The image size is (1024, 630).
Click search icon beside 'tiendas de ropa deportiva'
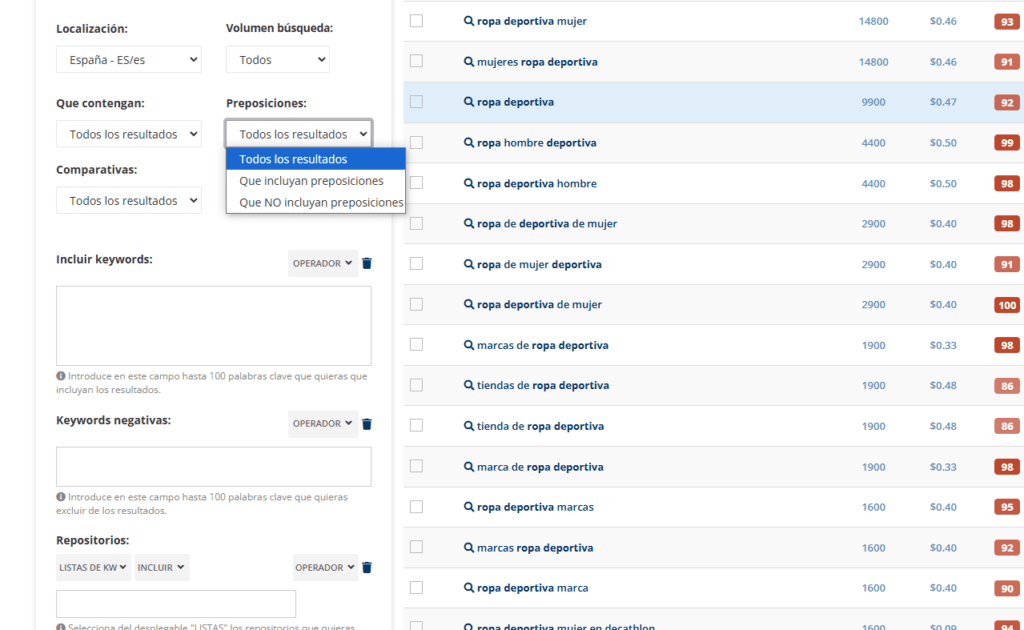point(469,385)
